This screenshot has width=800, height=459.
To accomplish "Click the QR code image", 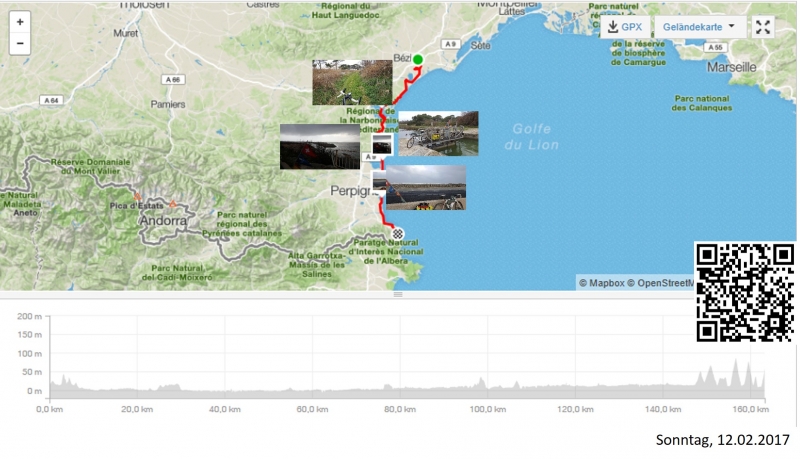I will click(x=745, y=292).
